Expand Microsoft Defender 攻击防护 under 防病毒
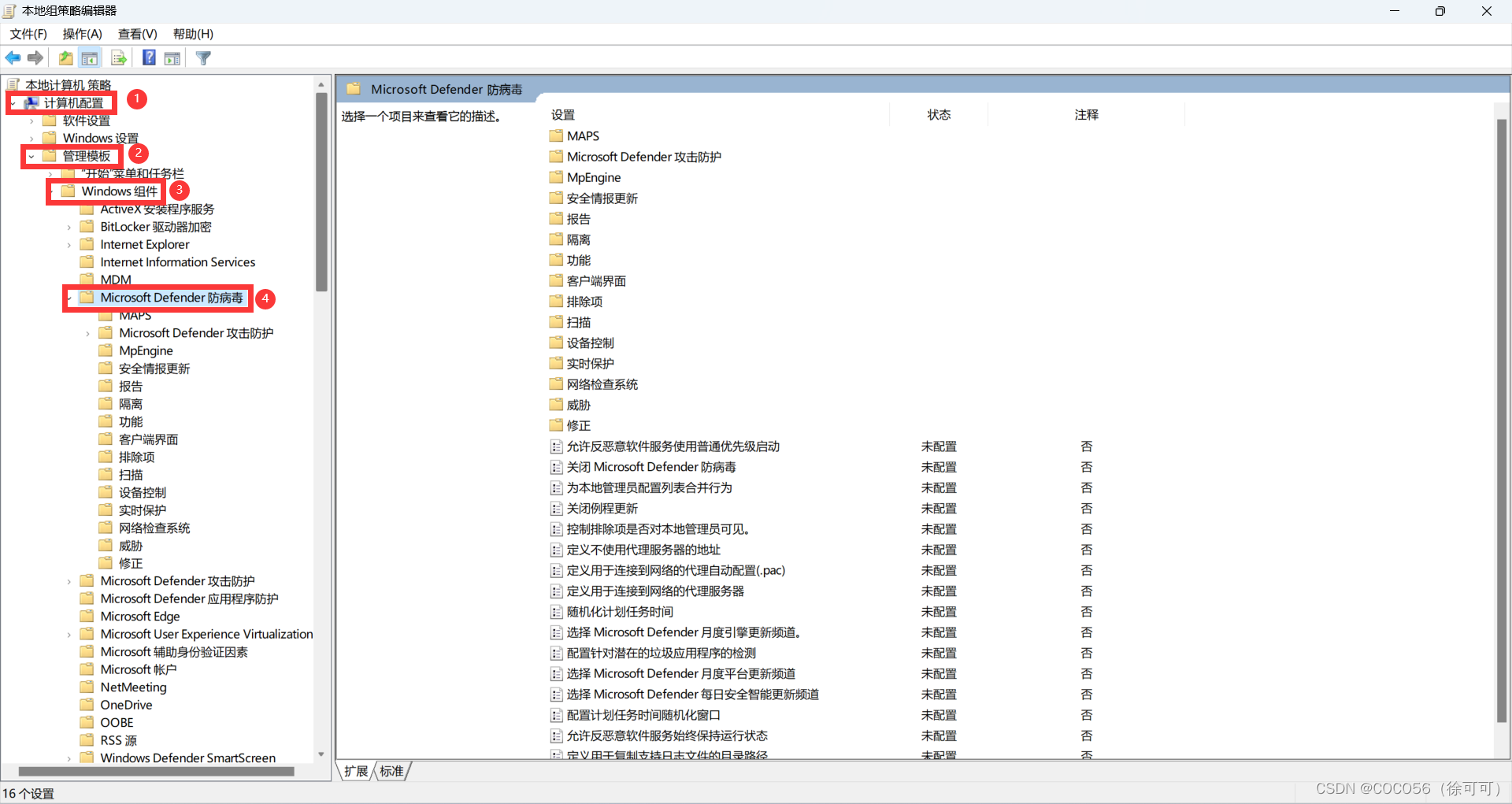This screenshot has width=1512, height=804. [x=88, y=333]
